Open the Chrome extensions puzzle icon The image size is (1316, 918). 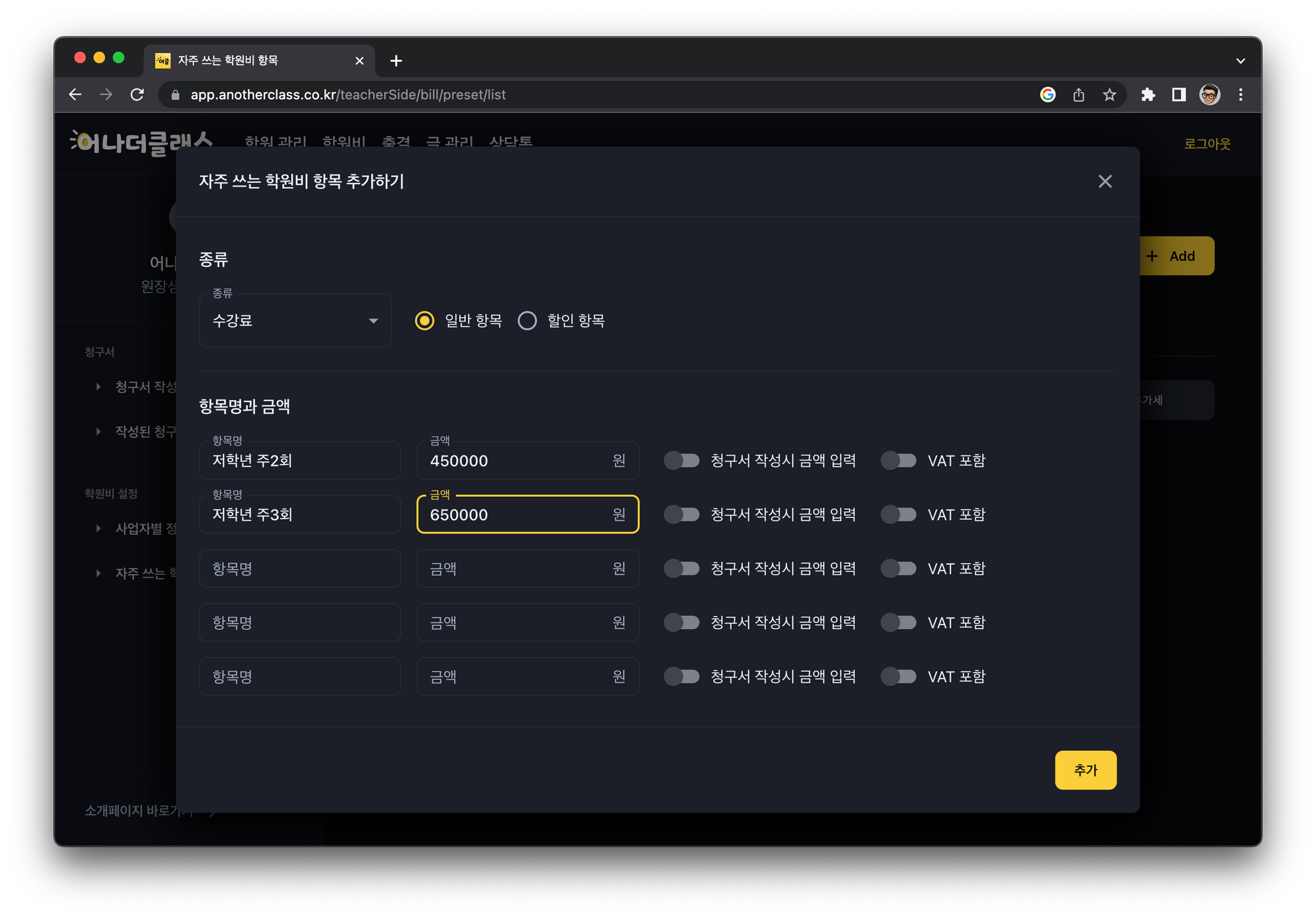pyautogui.click(x=1148, y=95)
